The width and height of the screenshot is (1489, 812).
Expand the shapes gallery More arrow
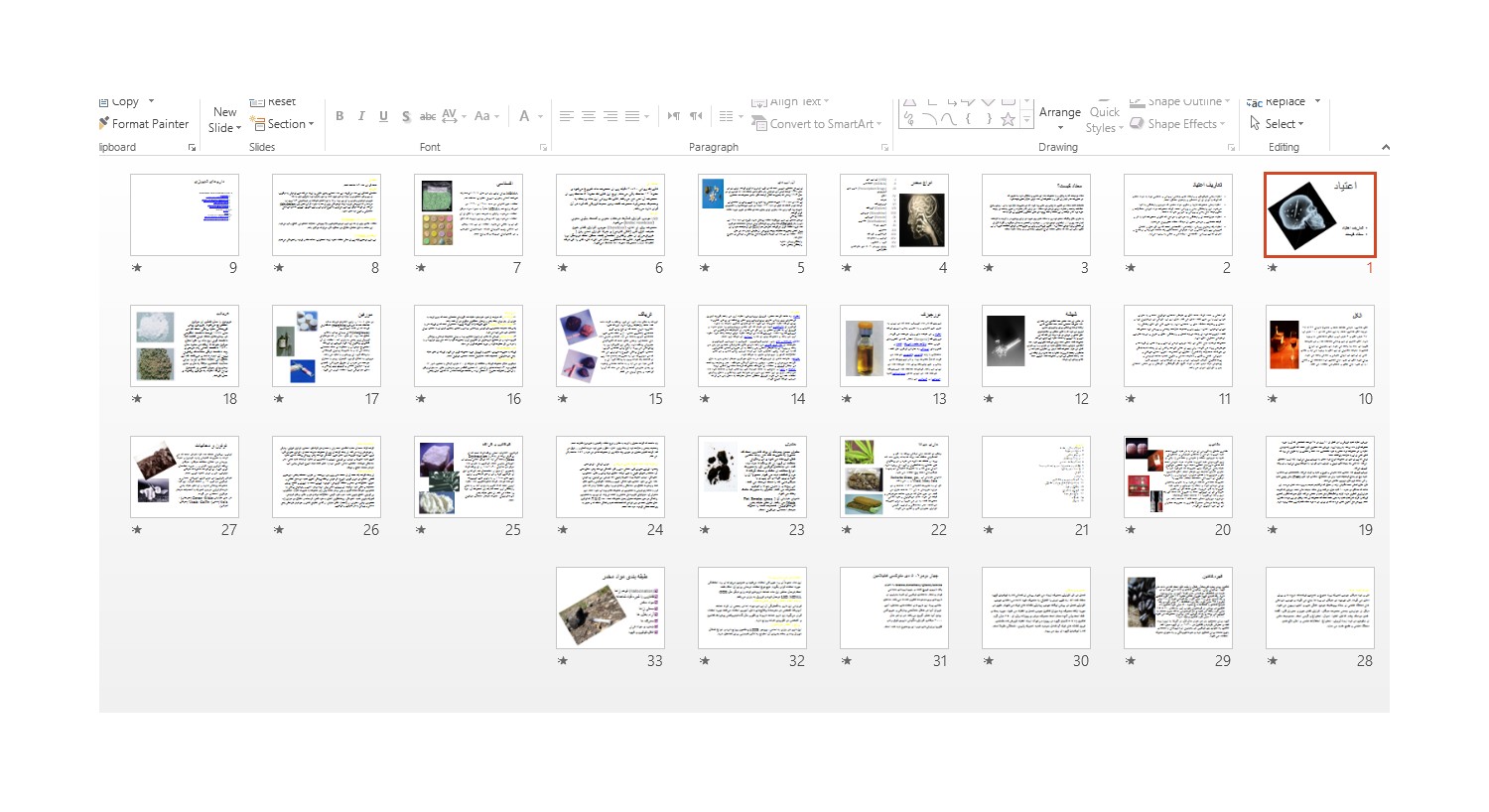(x=1027, y=120)
